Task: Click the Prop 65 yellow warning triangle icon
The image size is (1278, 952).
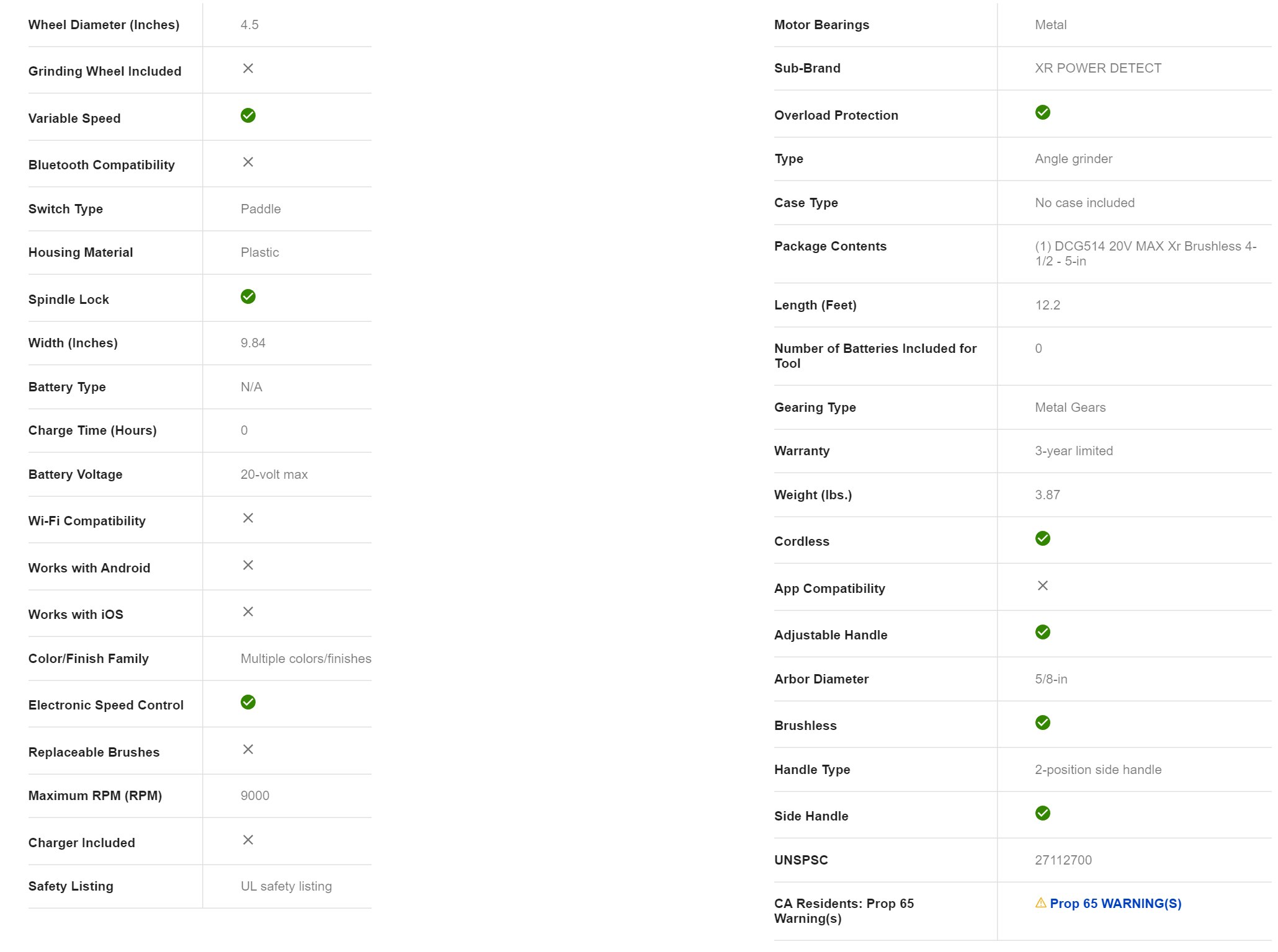Action: [x=1040, y=903]
